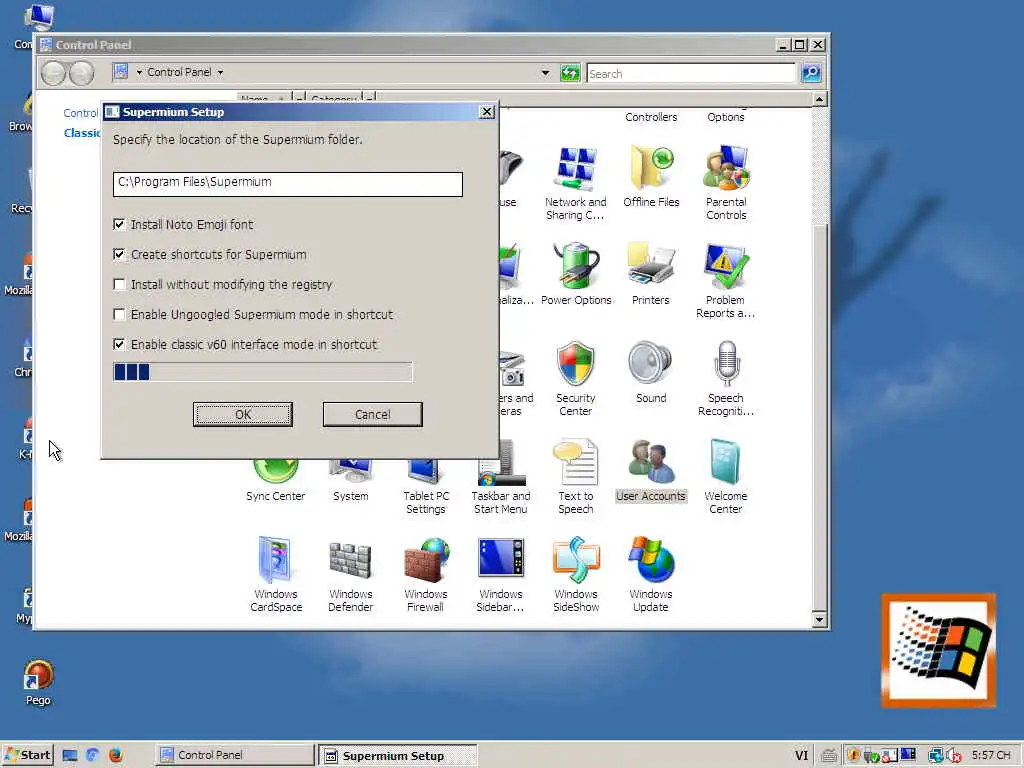The image size is (1024, 768).
Task: Open Speech Recognition microphone icon
Action: click(726, 364)
